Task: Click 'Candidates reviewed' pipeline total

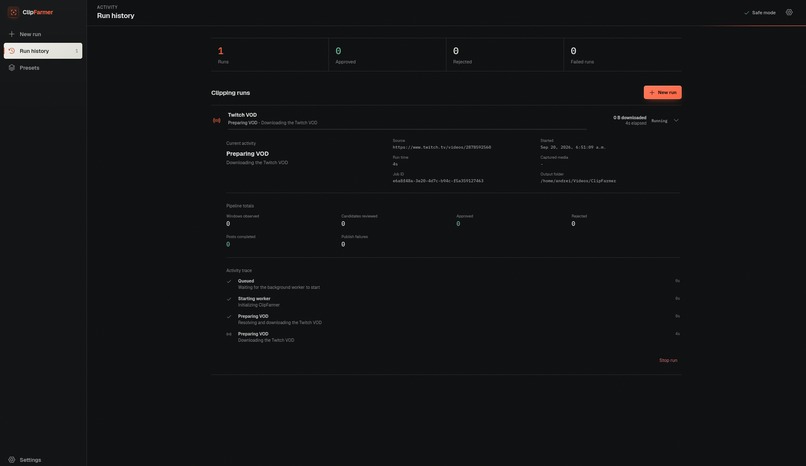Action: point(359,220)
